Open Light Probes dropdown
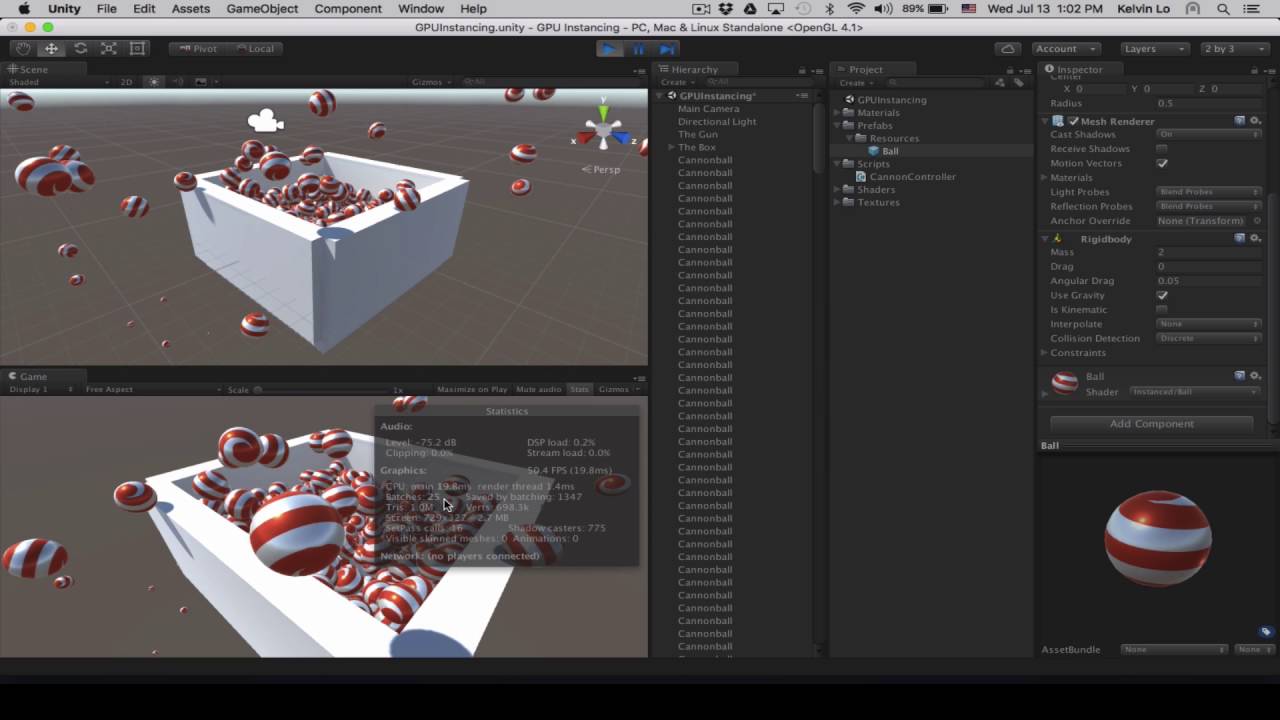This screenshot has height=720, width=1280. click(1209, 192)
